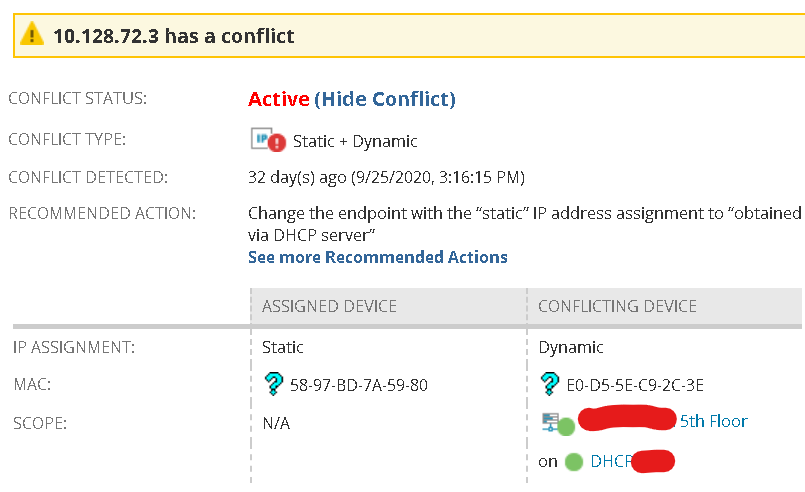Click the red Active status text
Screen dimensions: 805x492
(279, 99)
